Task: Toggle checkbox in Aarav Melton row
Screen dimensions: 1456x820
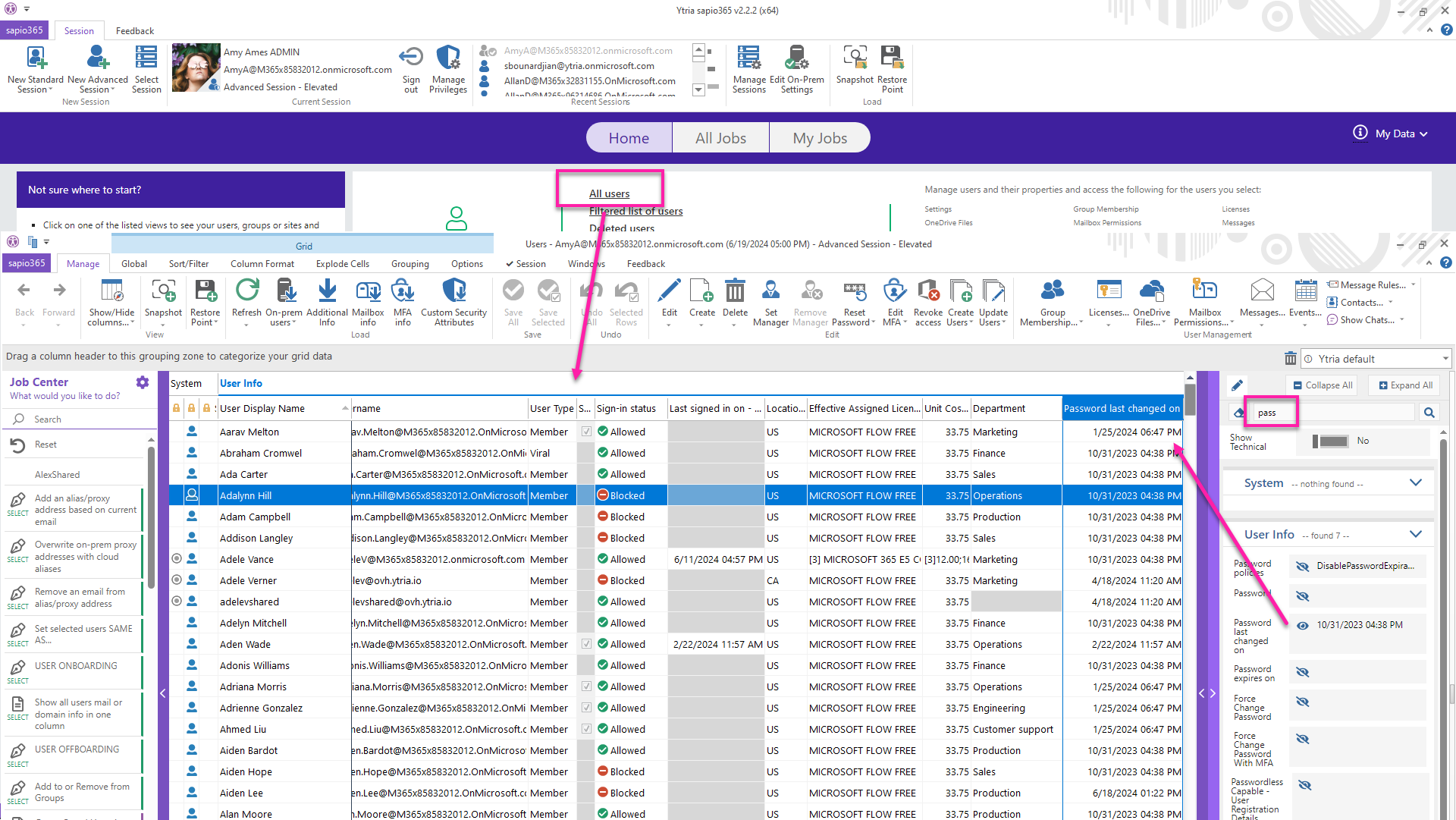Action: pyautogui.click(x=586, y=432)
